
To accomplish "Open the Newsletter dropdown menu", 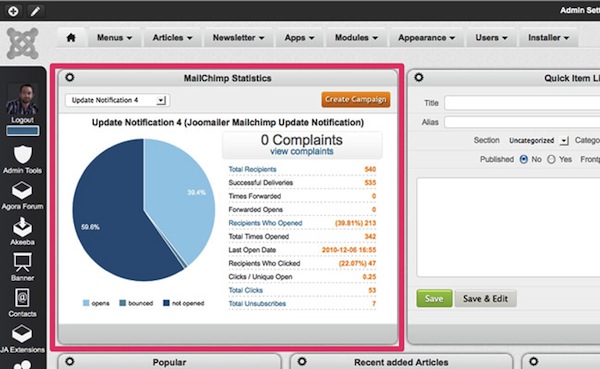I will tap(238, 38).
